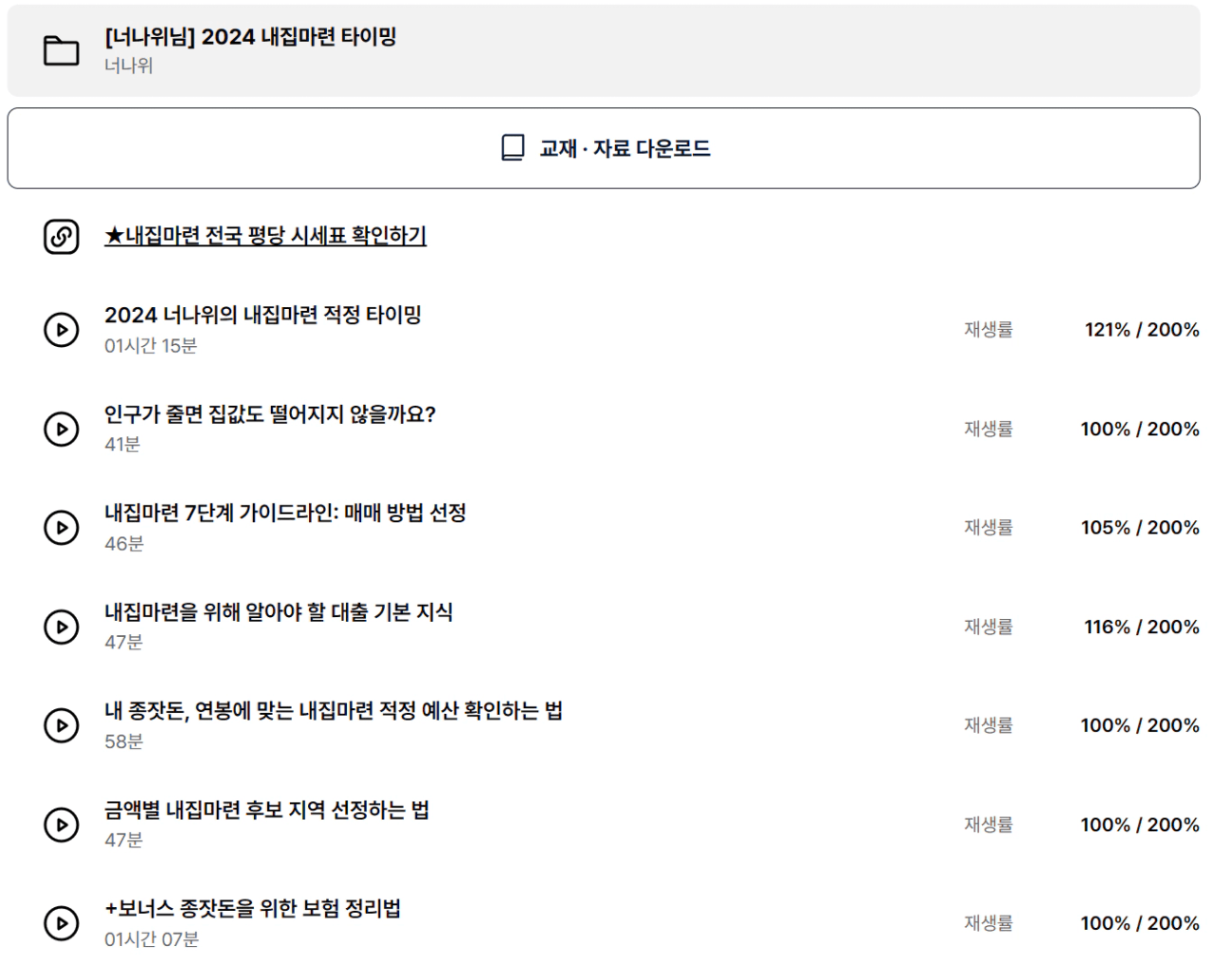
Task: Open the 내집마련 7단계 가이드라인: 매매 방법 선정 title
Action: [x=285, y=513]
